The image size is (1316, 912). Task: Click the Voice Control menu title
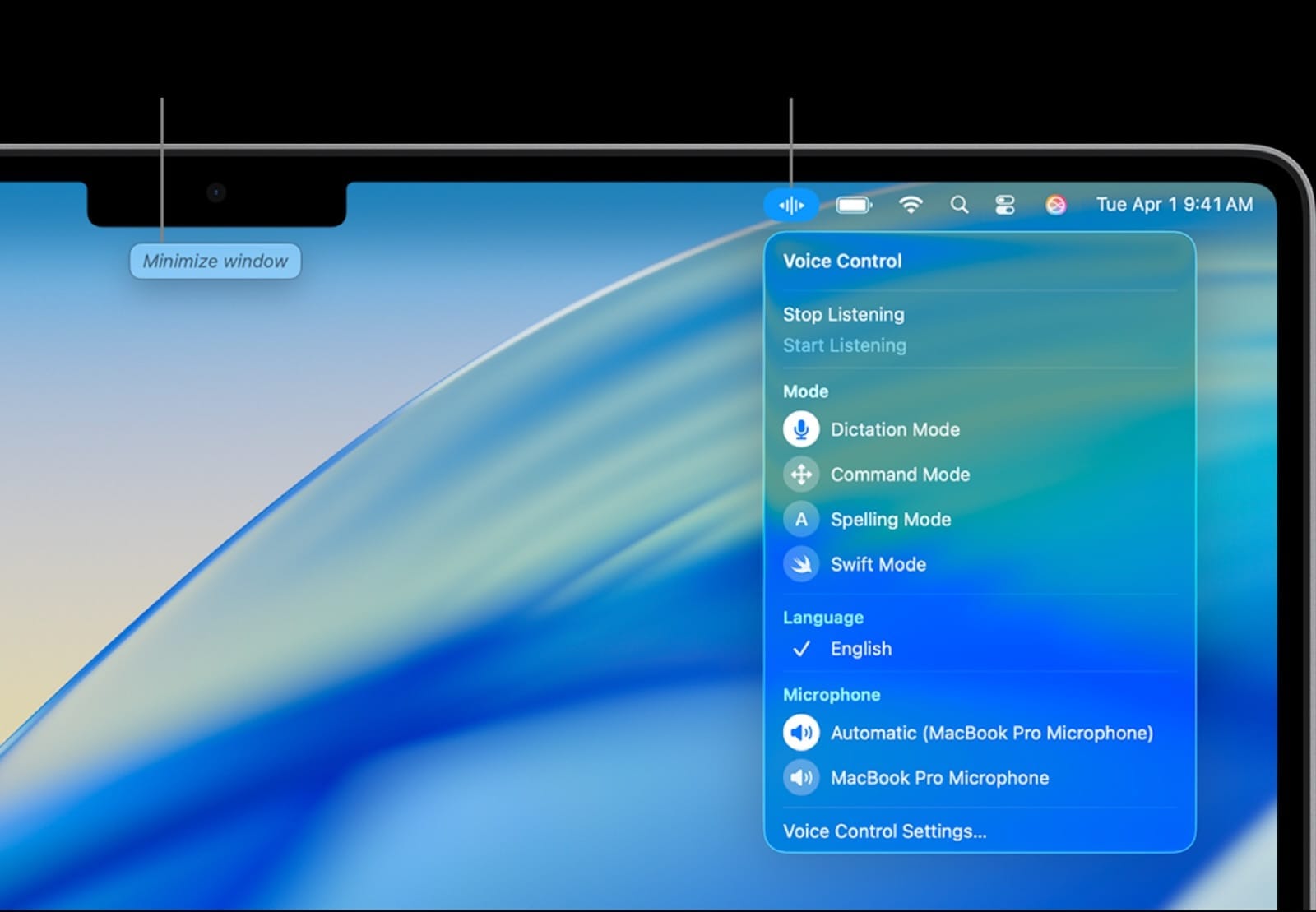(x=842, y=261)
